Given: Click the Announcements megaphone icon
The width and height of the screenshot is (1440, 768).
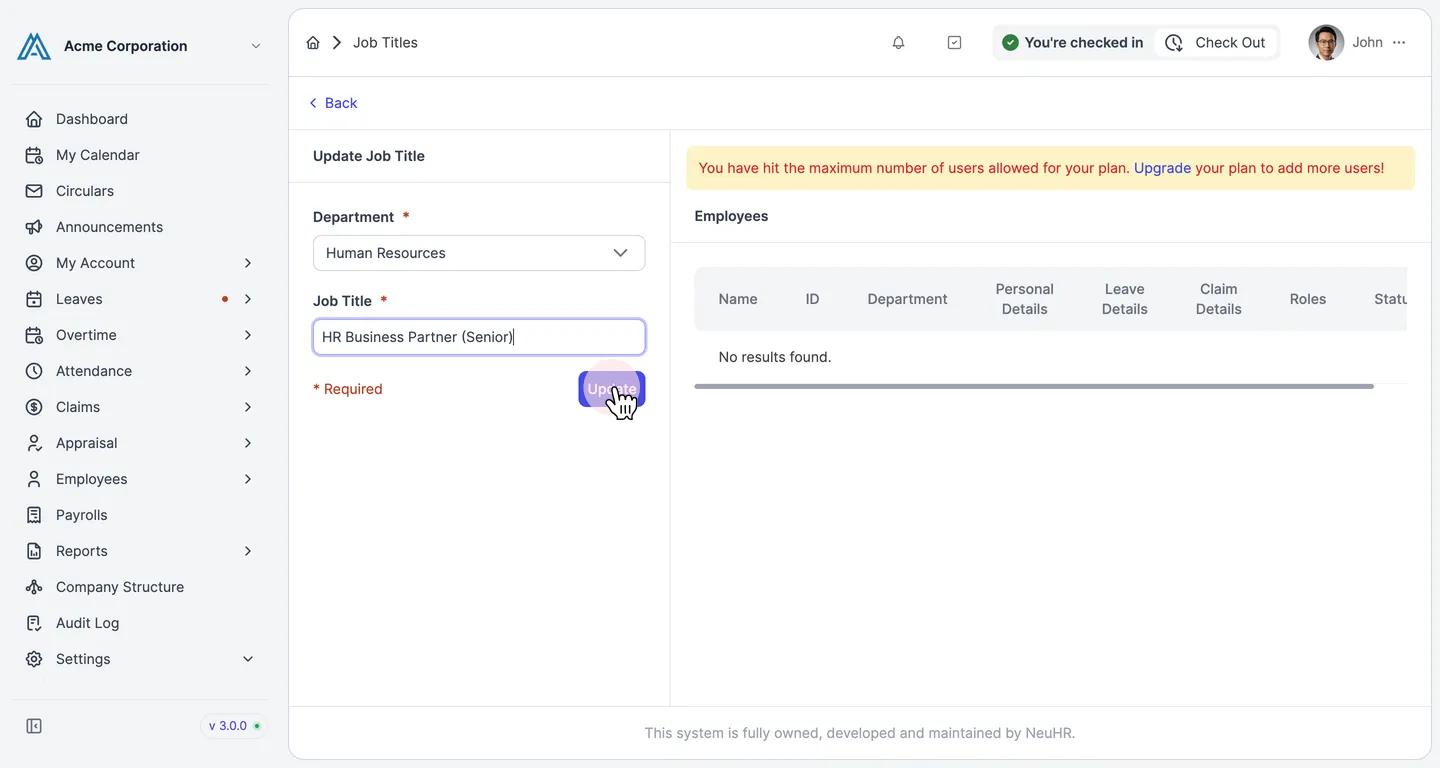Looking at the screenshot, I should coord(34,227).
